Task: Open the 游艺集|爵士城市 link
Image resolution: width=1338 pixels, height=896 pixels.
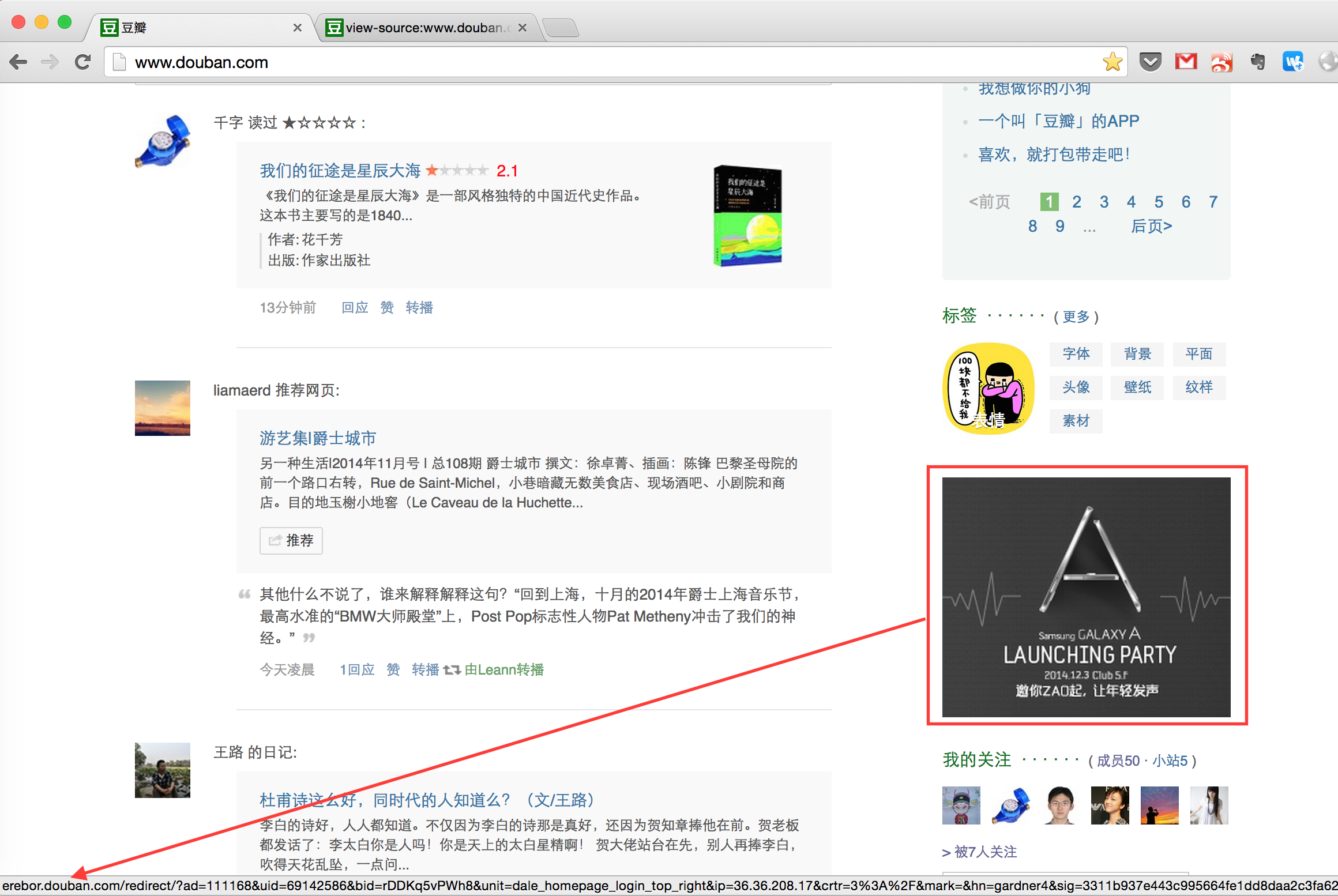Action: [318, 438]
